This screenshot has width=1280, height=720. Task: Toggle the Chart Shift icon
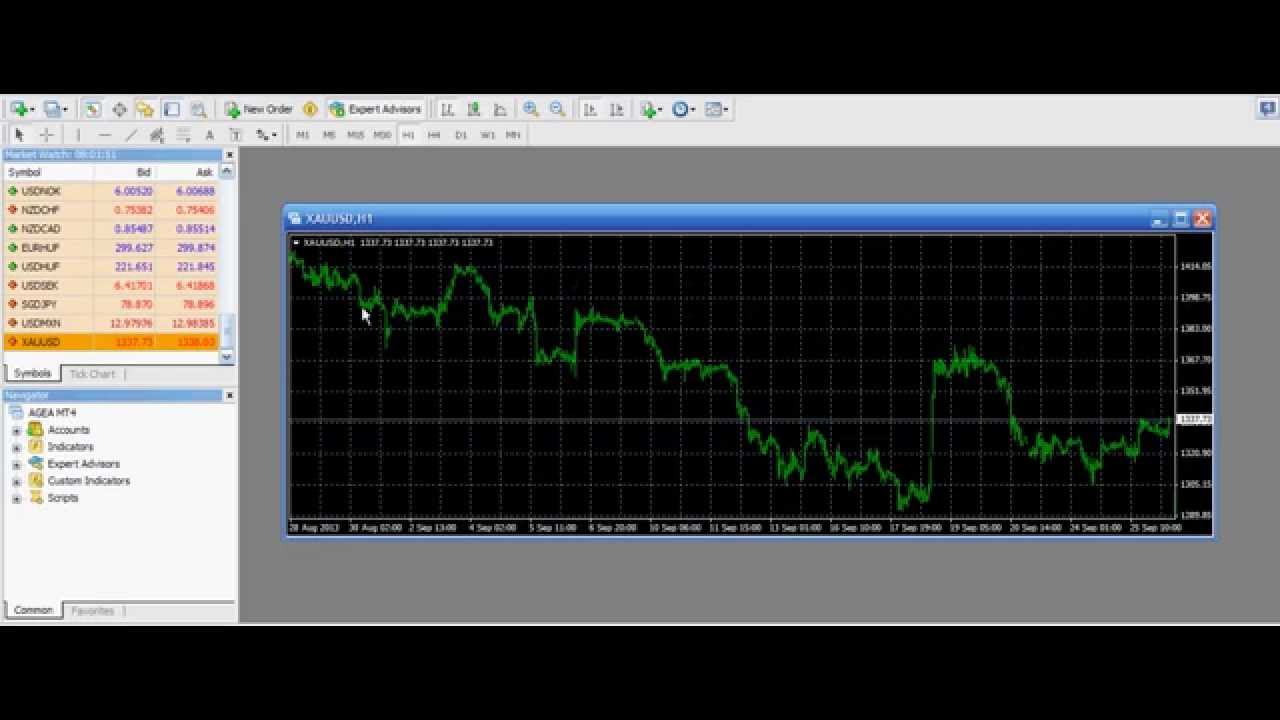click(617, 109)
